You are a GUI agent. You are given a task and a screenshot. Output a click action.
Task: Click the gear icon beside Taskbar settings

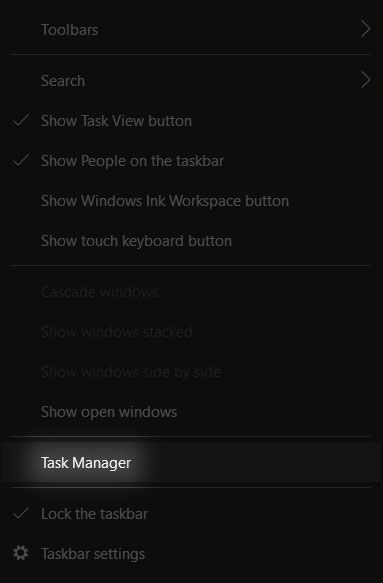point(20,553)
